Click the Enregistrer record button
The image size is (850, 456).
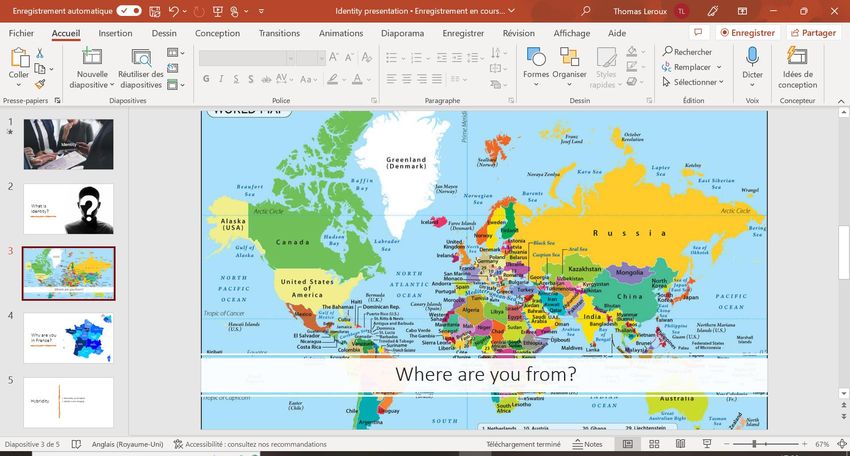click(748, 33)
